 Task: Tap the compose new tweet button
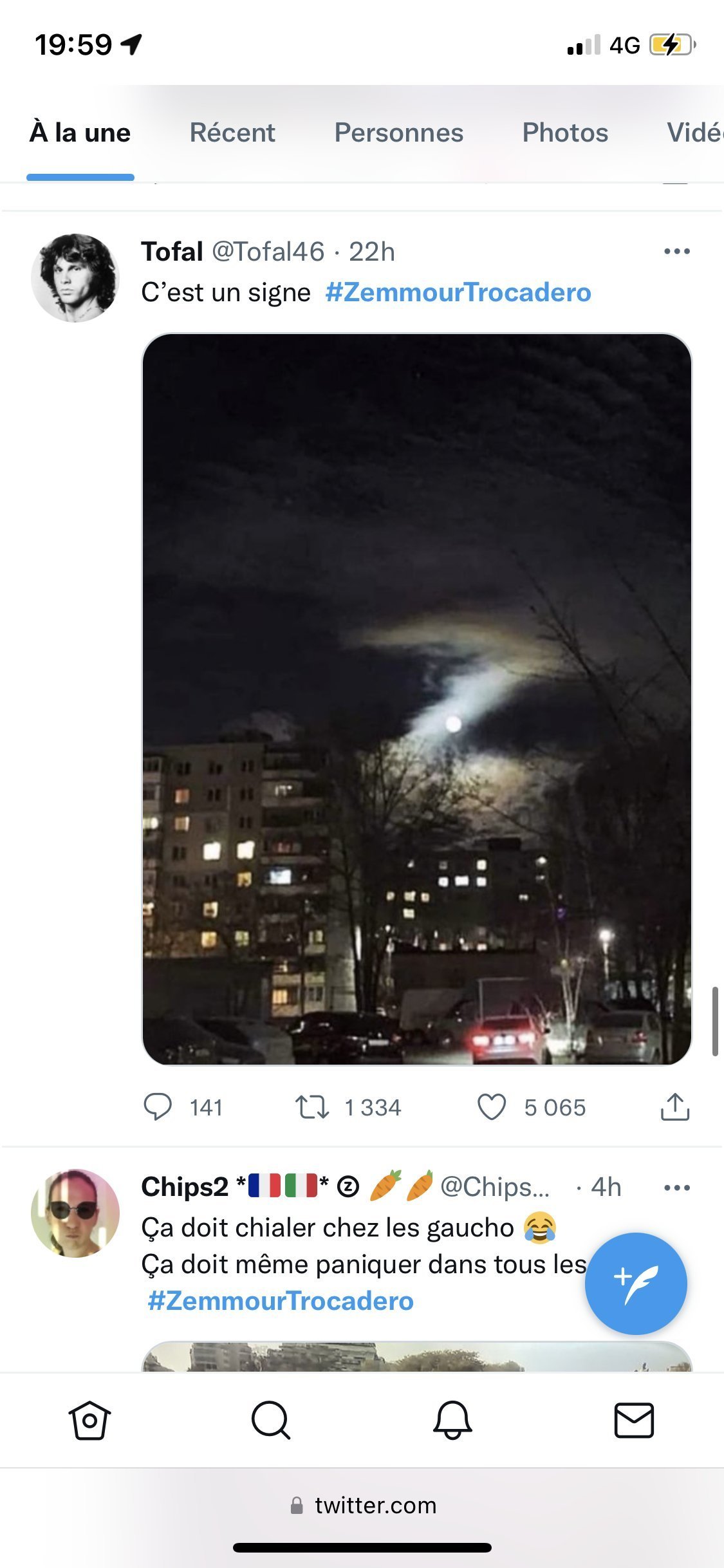click(636, 1283)
